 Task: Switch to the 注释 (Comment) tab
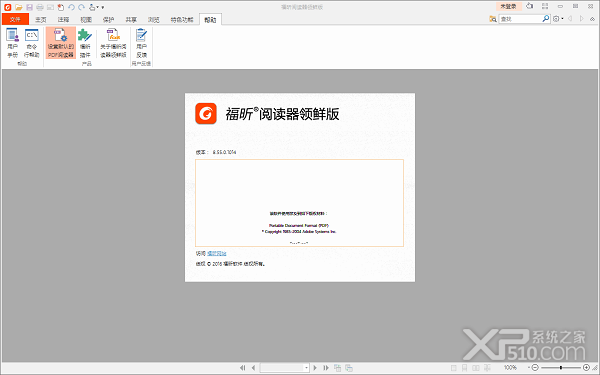[63, 20]
